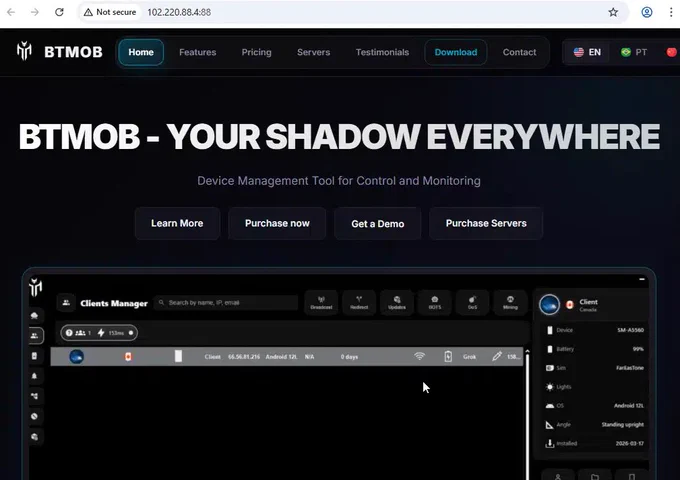This screenshot has width=680, height=480.
Task: Click the BOTS toolbar icon
Action: (x=435, y=303)
